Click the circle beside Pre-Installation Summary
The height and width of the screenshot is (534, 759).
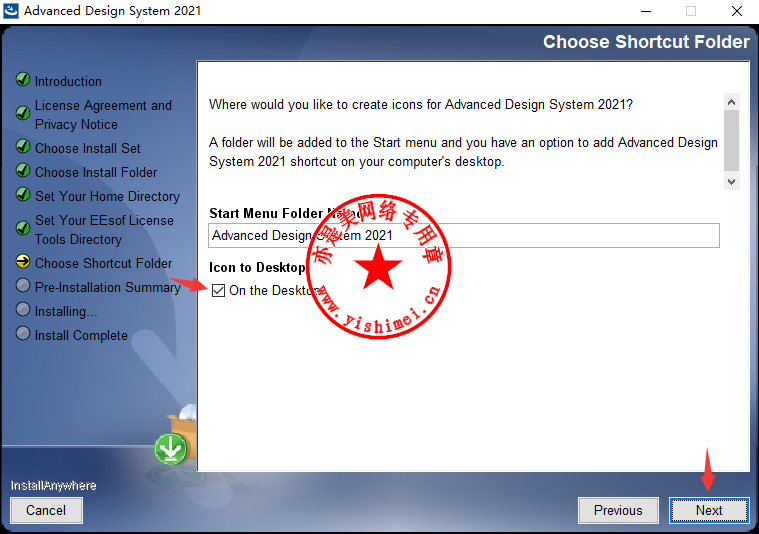point(23,285)
